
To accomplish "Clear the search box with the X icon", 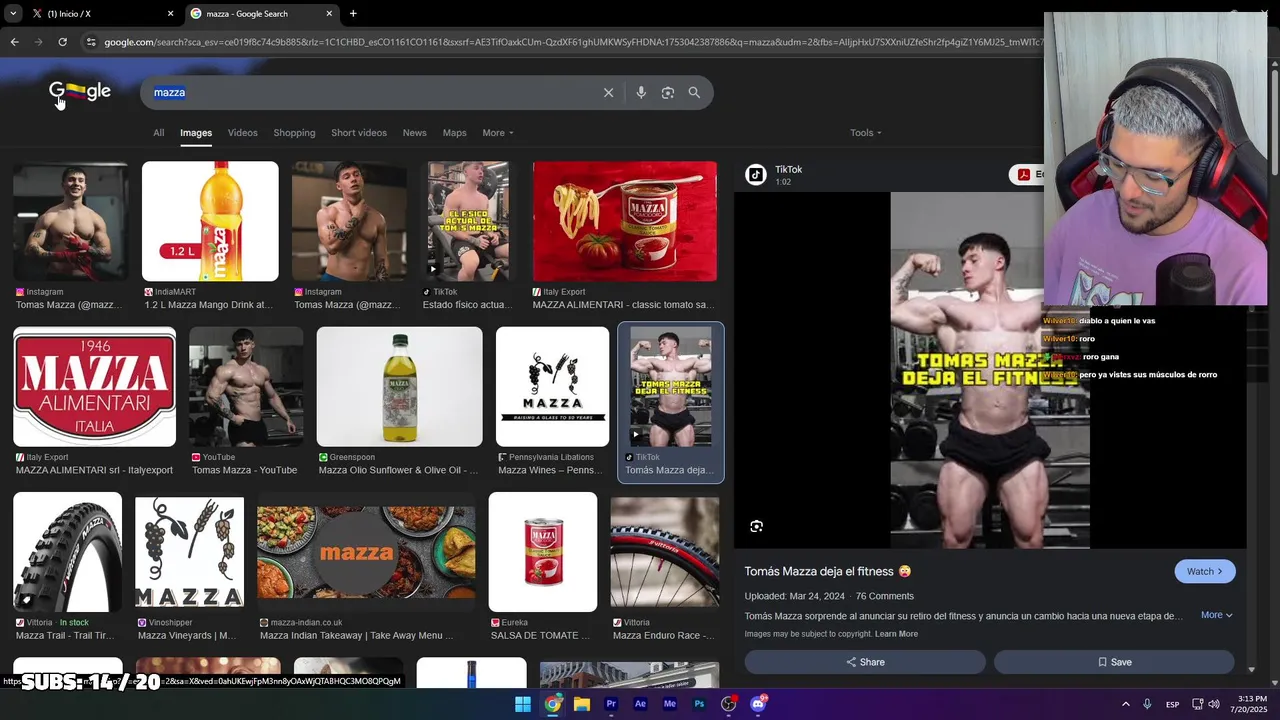I will (608, 92).
